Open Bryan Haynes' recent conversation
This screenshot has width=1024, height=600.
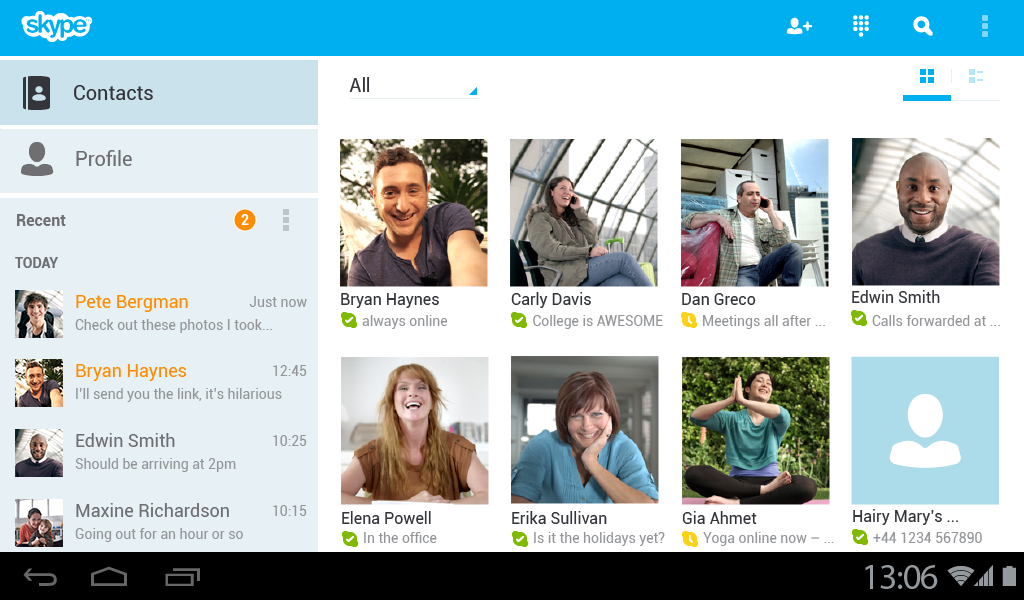click(x=159, y=383)
